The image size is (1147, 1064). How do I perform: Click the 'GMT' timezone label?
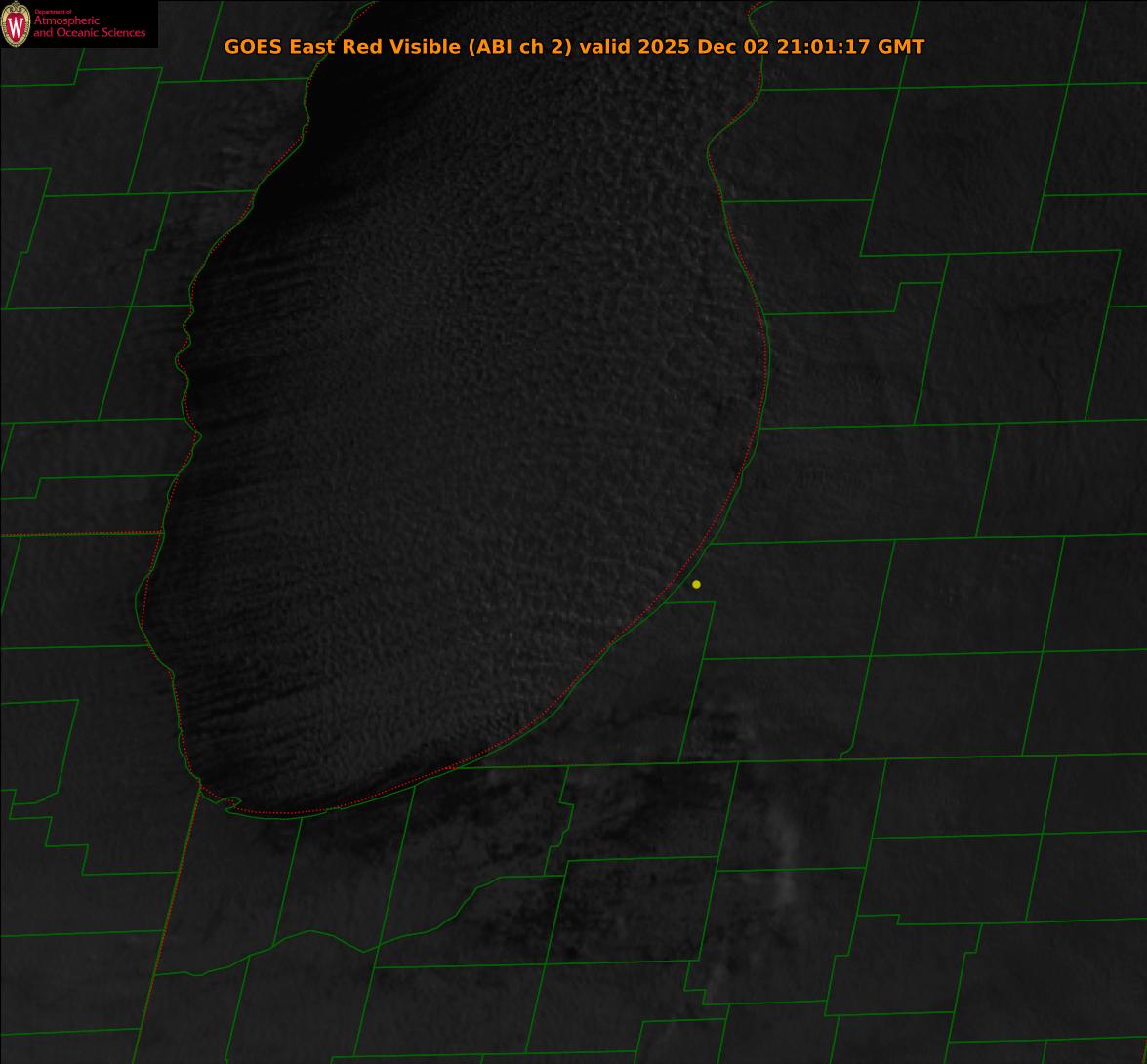pos(900,47)
